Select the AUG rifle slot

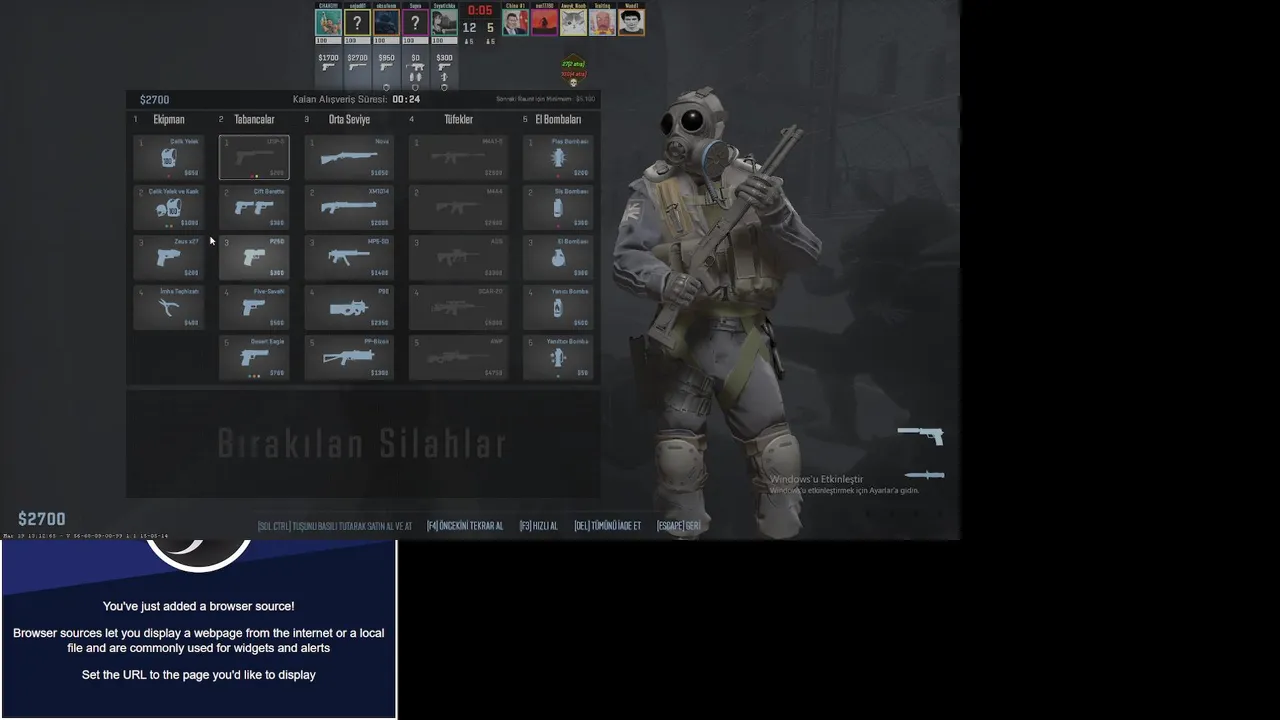point(458,258)
